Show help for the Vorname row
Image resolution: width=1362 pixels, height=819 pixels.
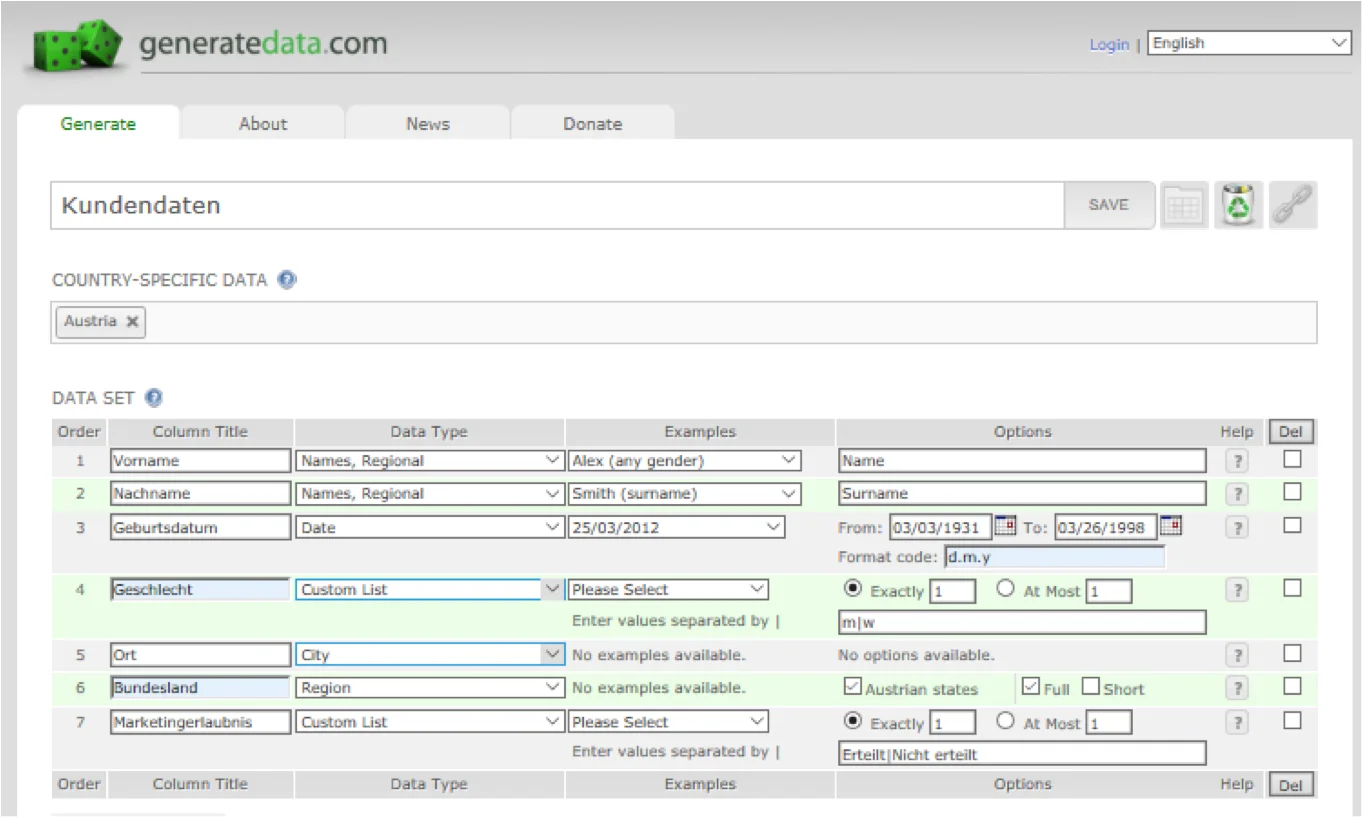pyautogui.click(x=1237, y=461)
